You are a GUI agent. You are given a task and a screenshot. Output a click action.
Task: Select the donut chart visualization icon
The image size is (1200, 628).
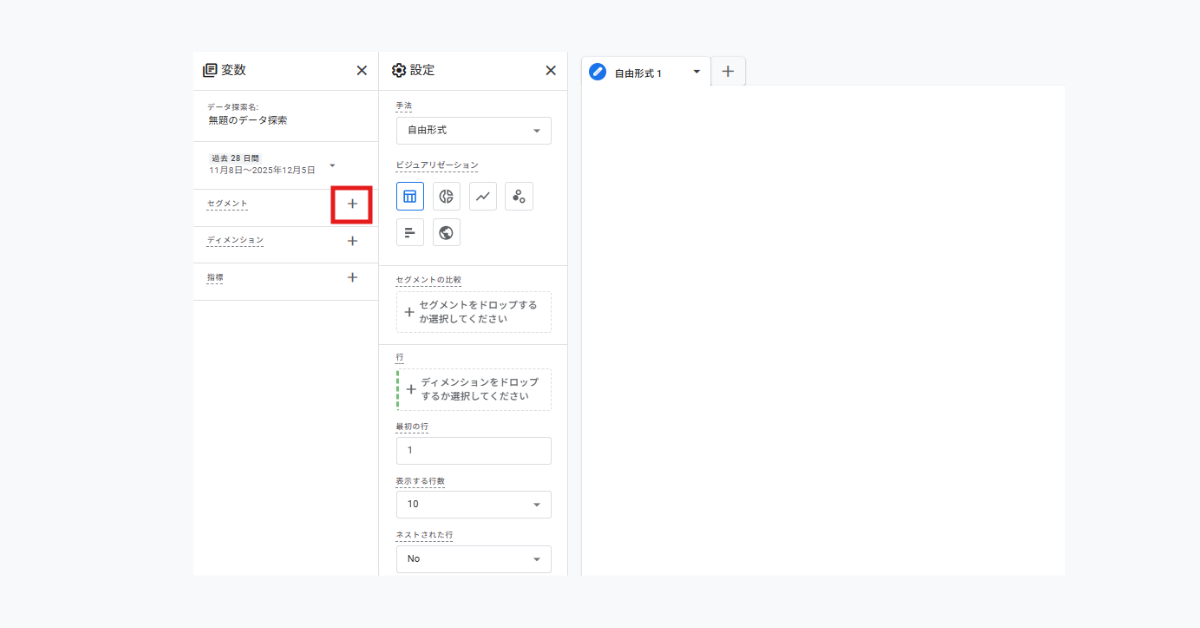[447, 197]
